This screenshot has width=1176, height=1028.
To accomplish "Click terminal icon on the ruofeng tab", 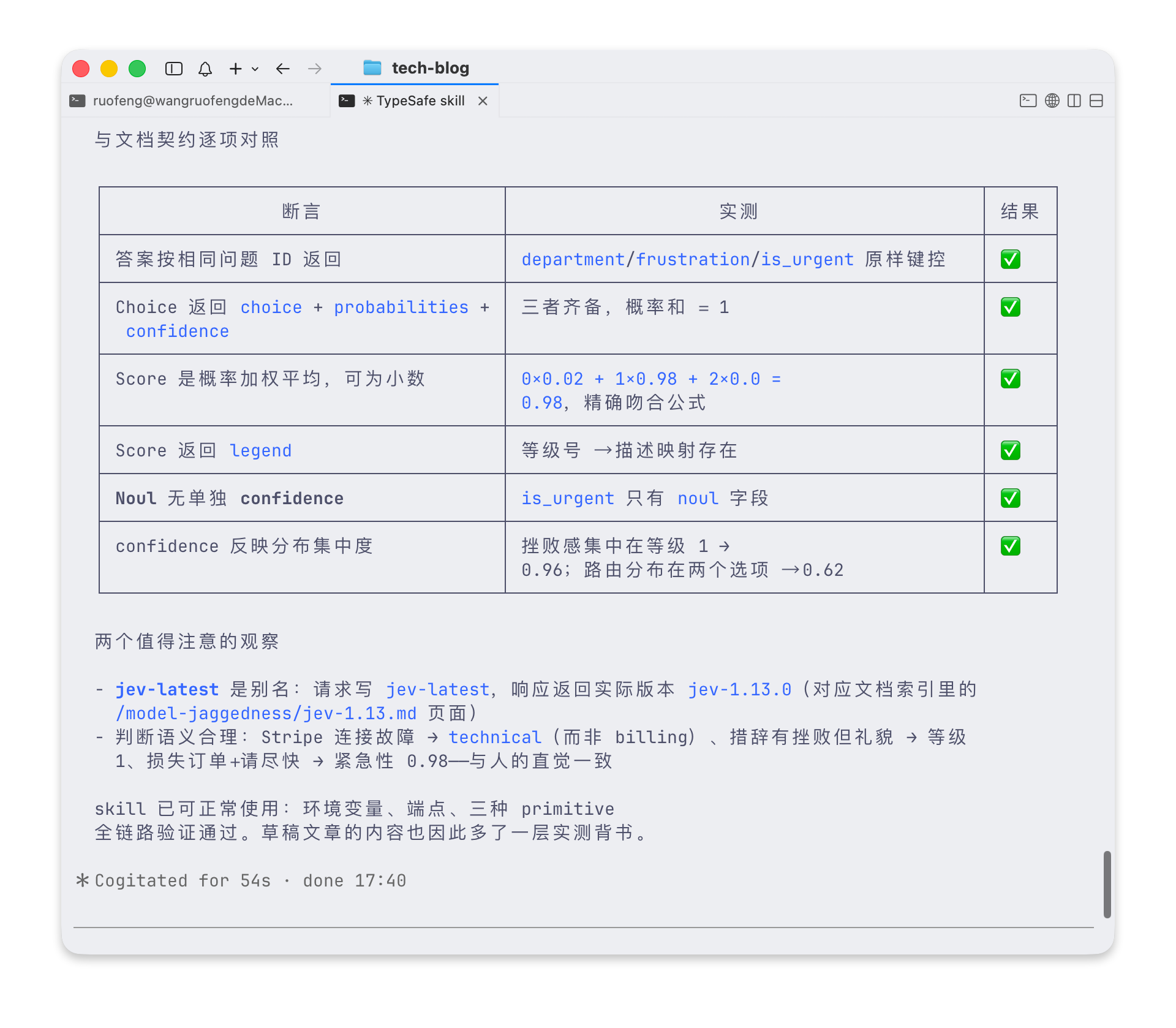I will tap(77, 100).
